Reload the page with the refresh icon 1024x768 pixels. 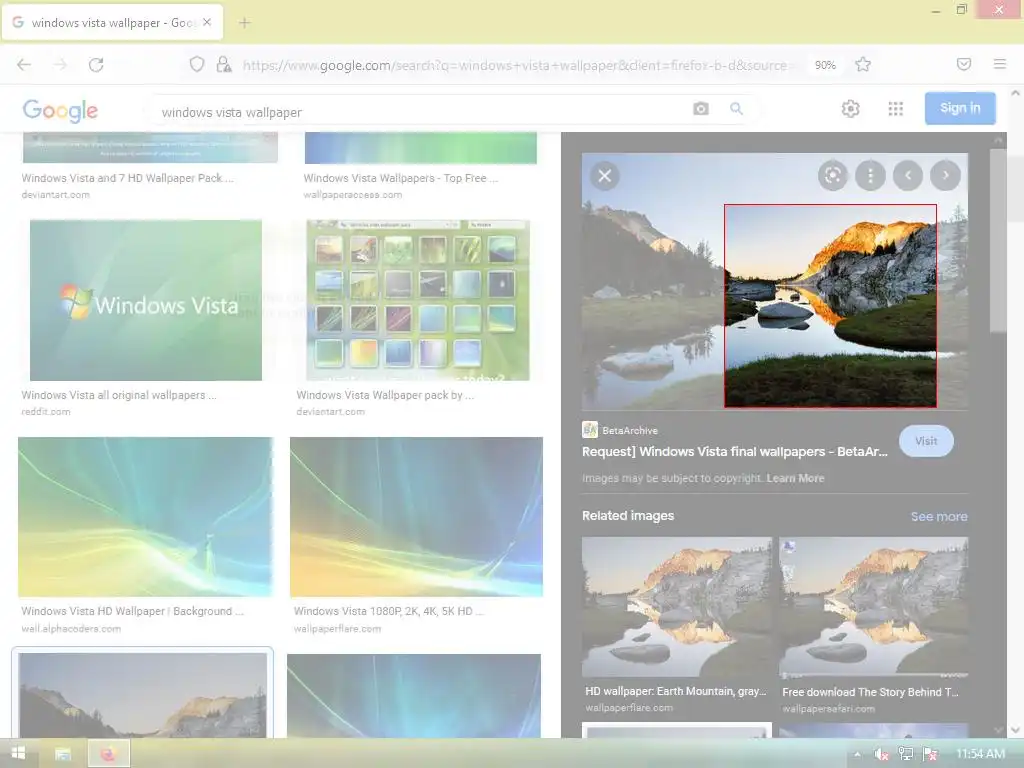tap(96, 64)
